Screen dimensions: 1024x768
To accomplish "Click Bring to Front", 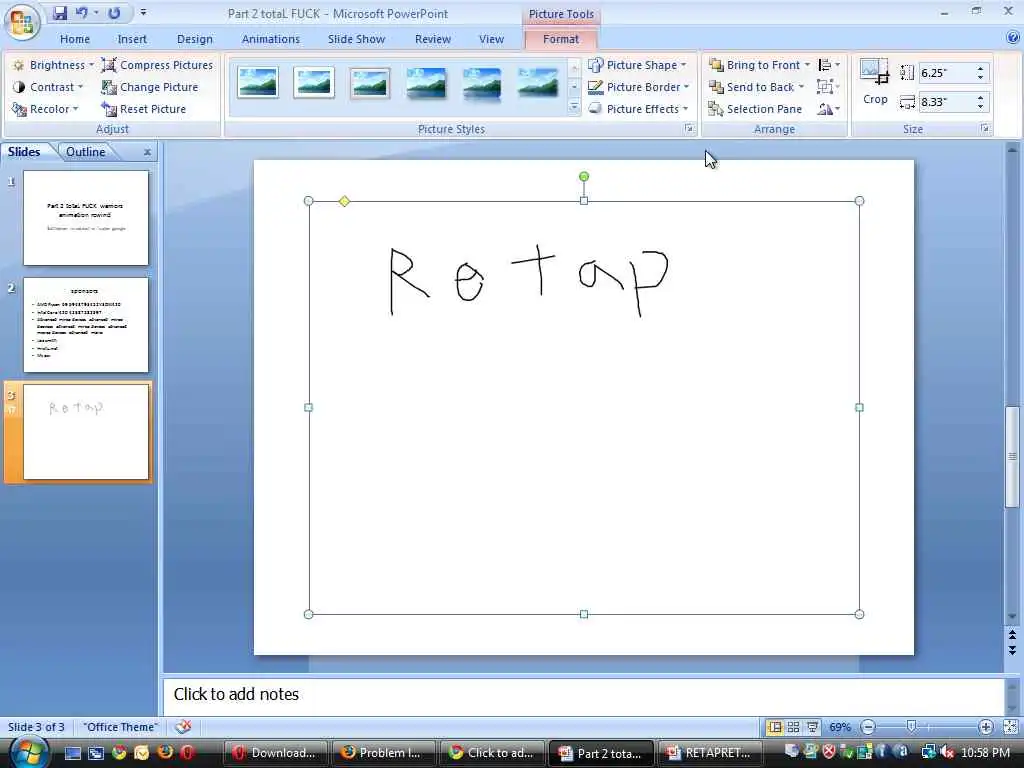I will pyautogui.click(x=760, y=65).
